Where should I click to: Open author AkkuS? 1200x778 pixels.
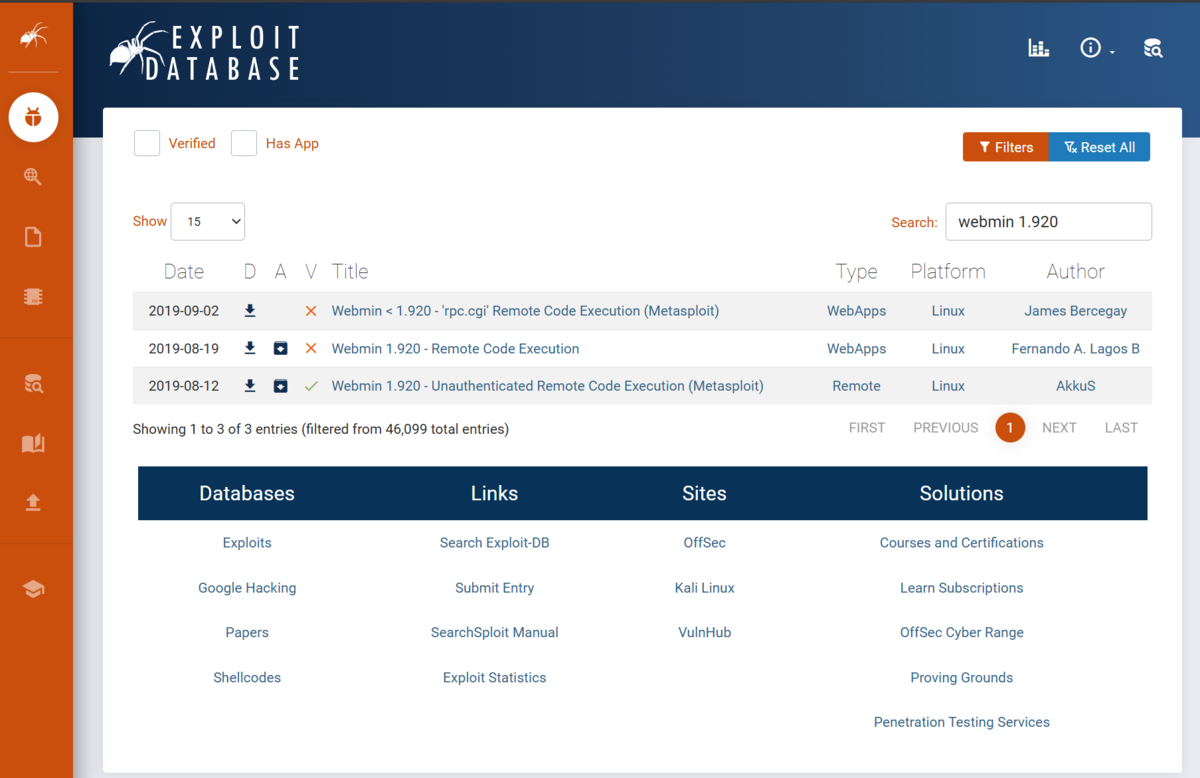[x=1076, y=386]
